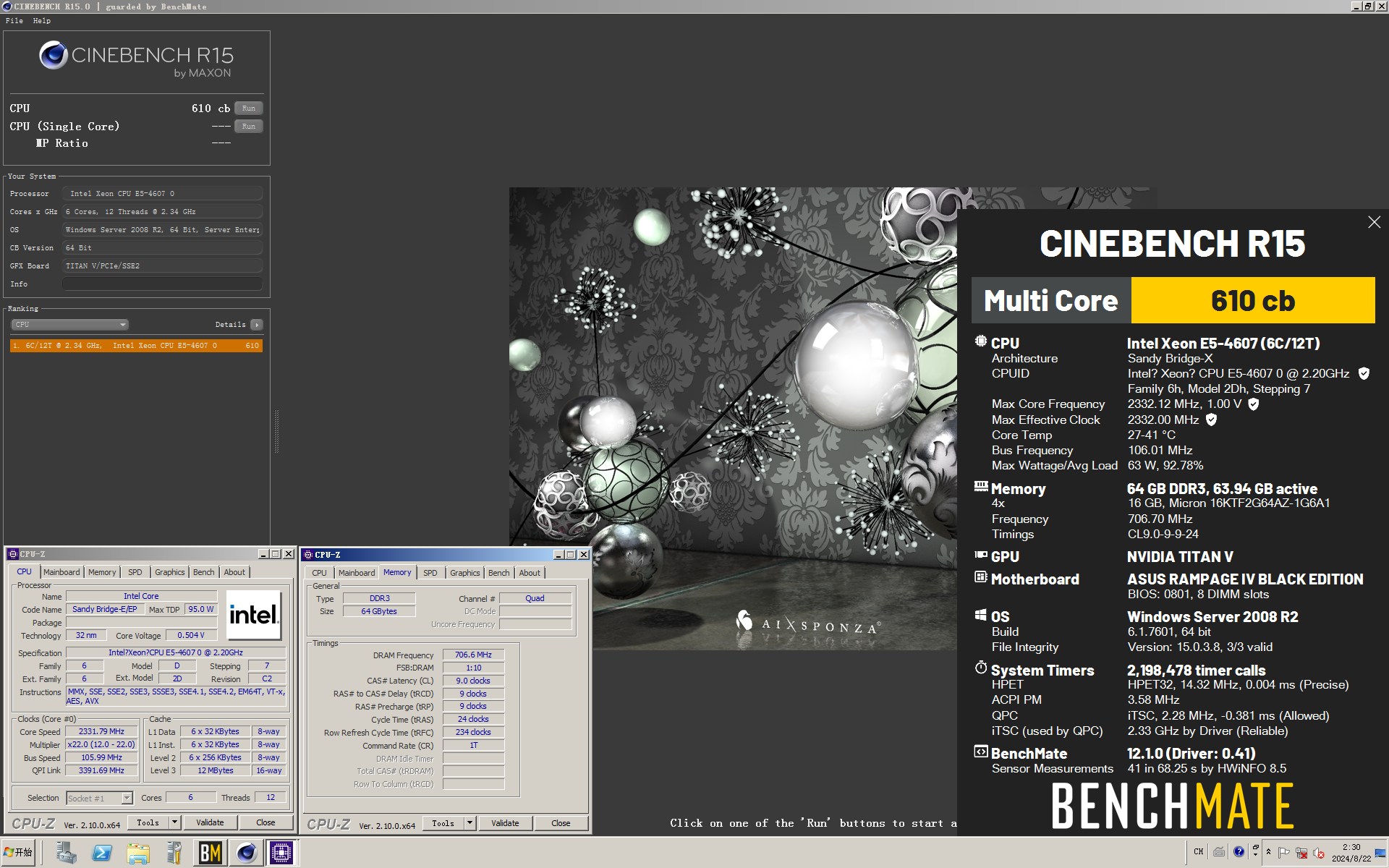Select ranking row Intel Xeon CPU E5-4607 610
1389x868 pixels.
pyautogui.click(x=136, y=346)
